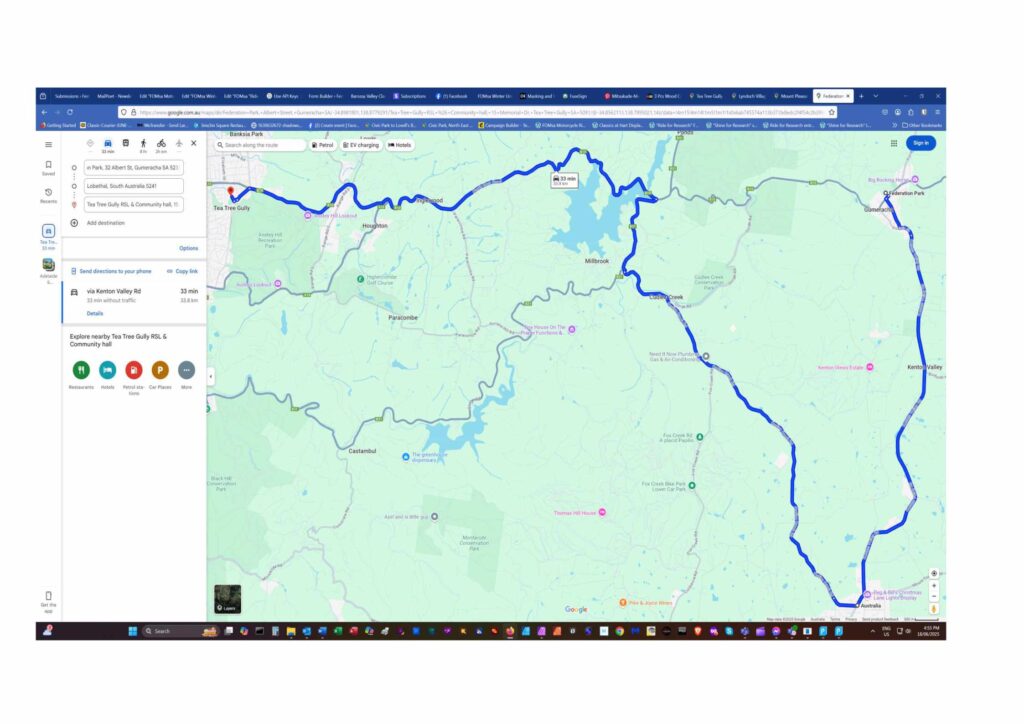Screen dimensions: 1024x724
Task: Filter route by EV charging chip
Action: pos(361,145)
